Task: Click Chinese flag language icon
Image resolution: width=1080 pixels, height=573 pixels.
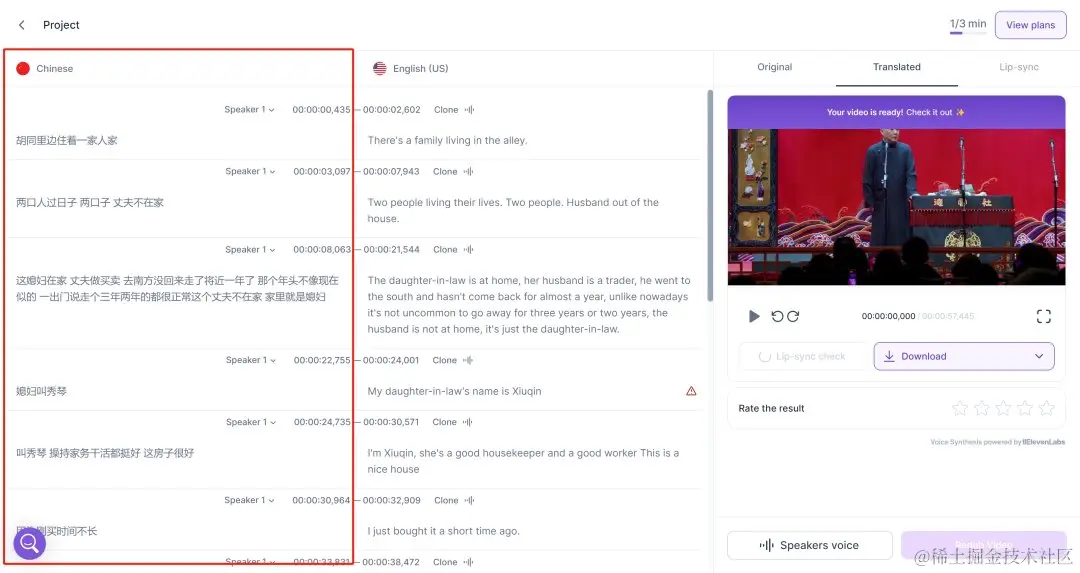Action: [23, 68]
